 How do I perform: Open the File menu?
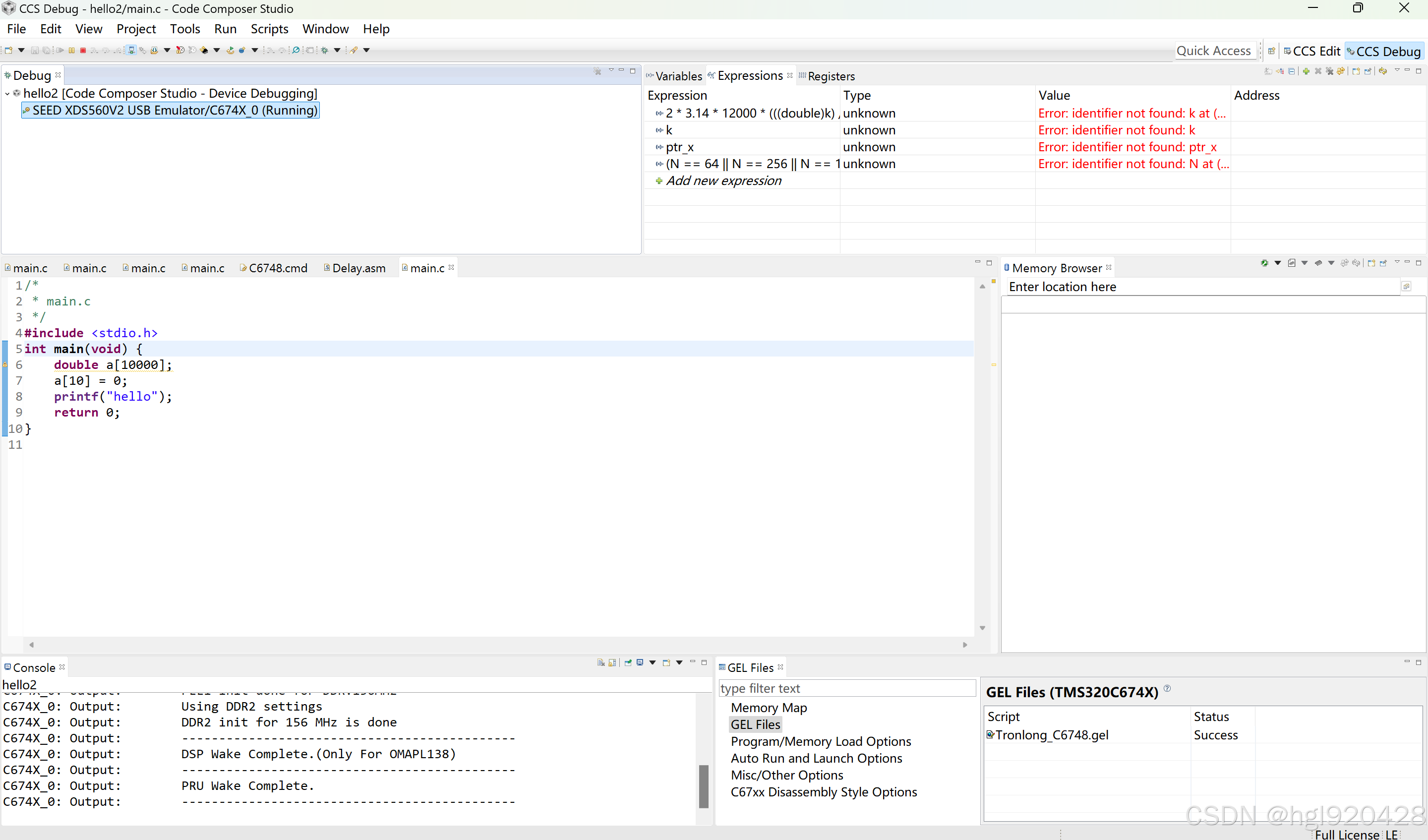[x=16, y=29]
